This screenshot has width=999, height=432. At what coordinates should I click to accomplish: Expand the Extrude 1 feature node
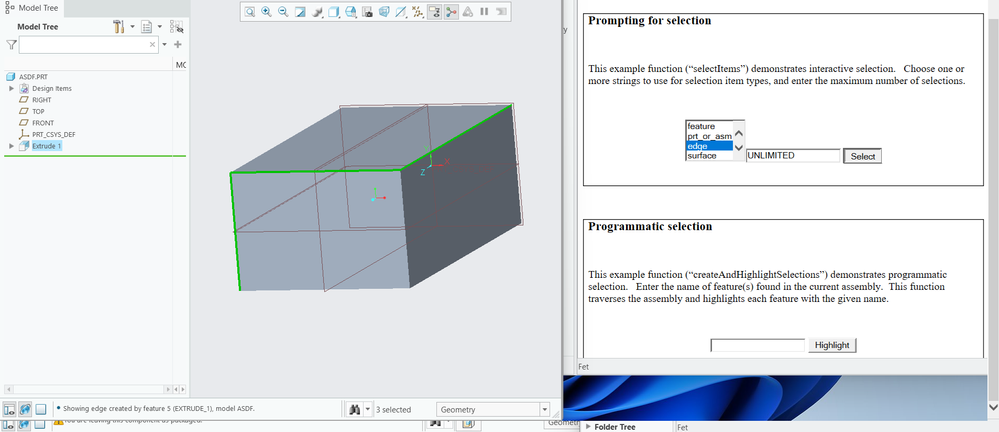[x=11, y=146]
